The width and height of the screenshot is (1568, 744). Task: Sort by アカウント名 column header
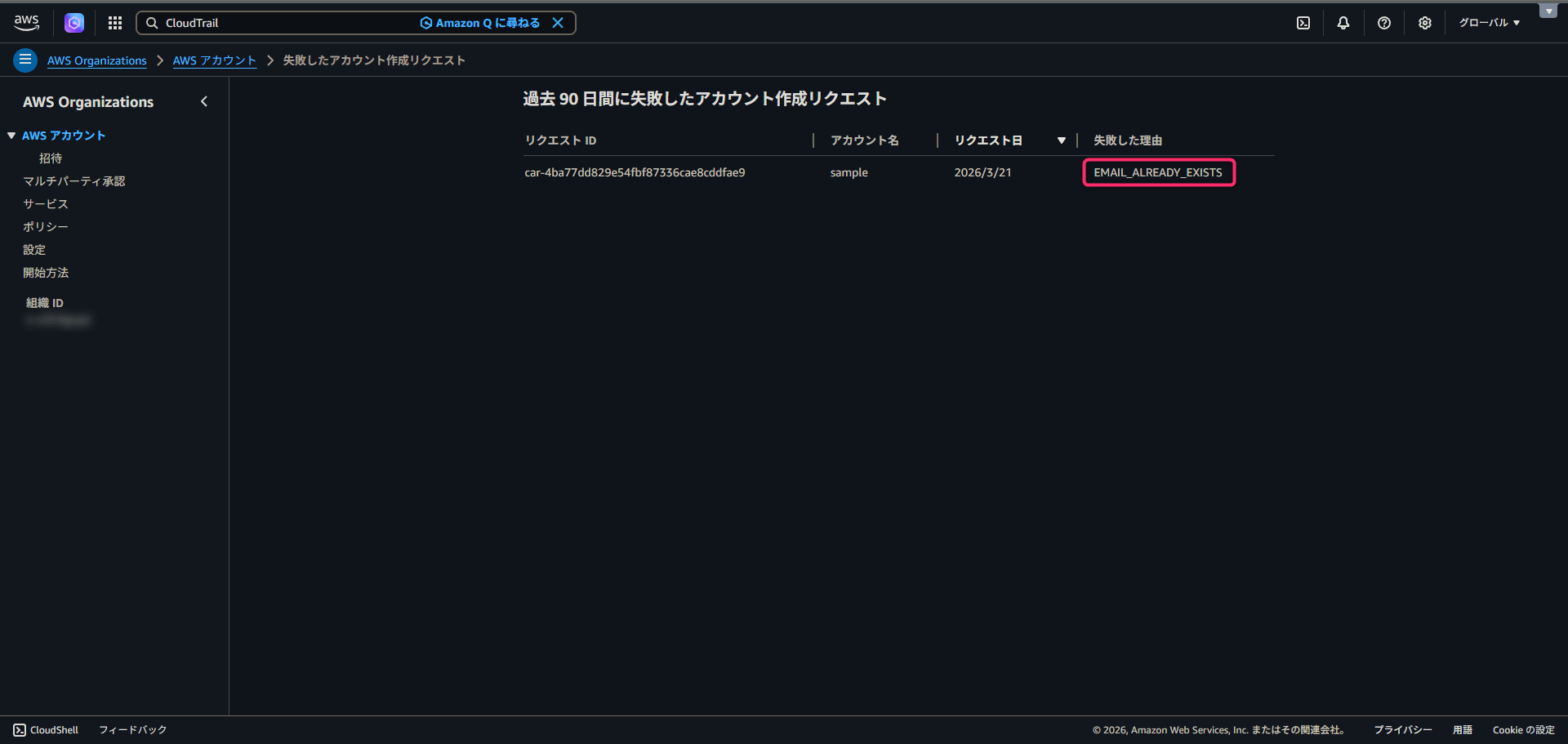(865, 140)
